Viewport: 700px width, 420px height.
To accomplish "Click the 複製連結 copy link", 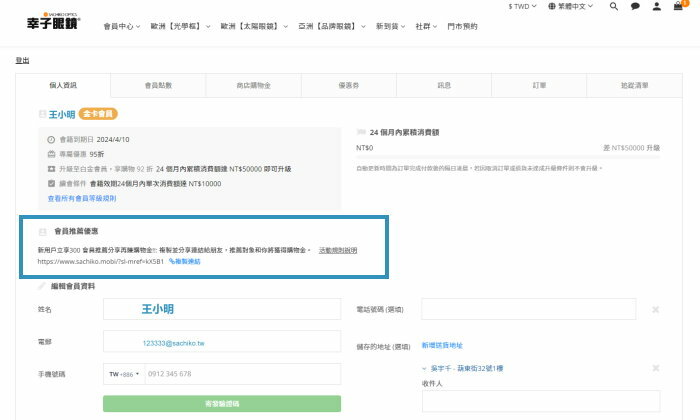I will [x=184, y=260].
